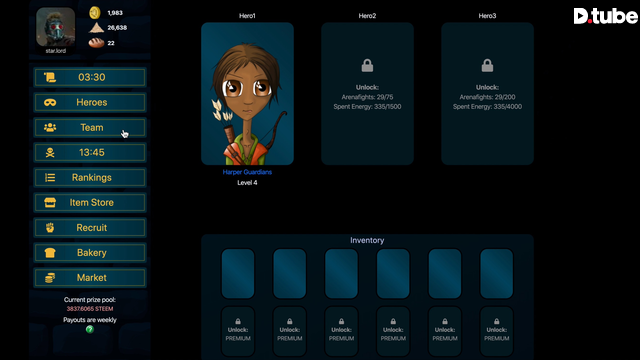This screenshot has height=360, width=640.
Task: Click the skull and crossbones icon
Action: (x=50, y=153)
